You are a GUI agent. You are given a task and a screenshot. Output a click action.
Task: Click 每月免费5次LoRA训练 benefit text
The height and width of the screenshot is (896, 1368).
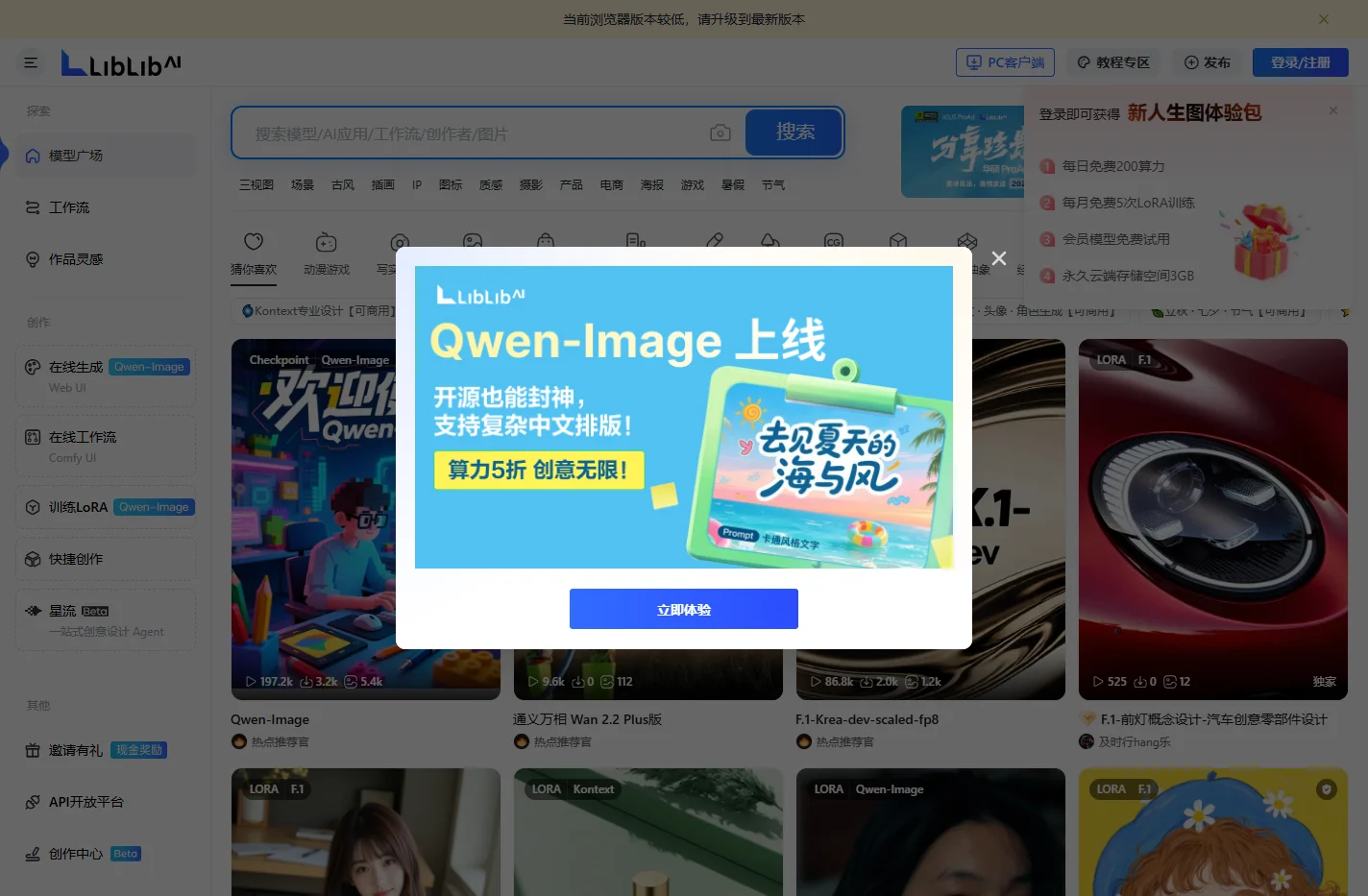pos(1129,203)
